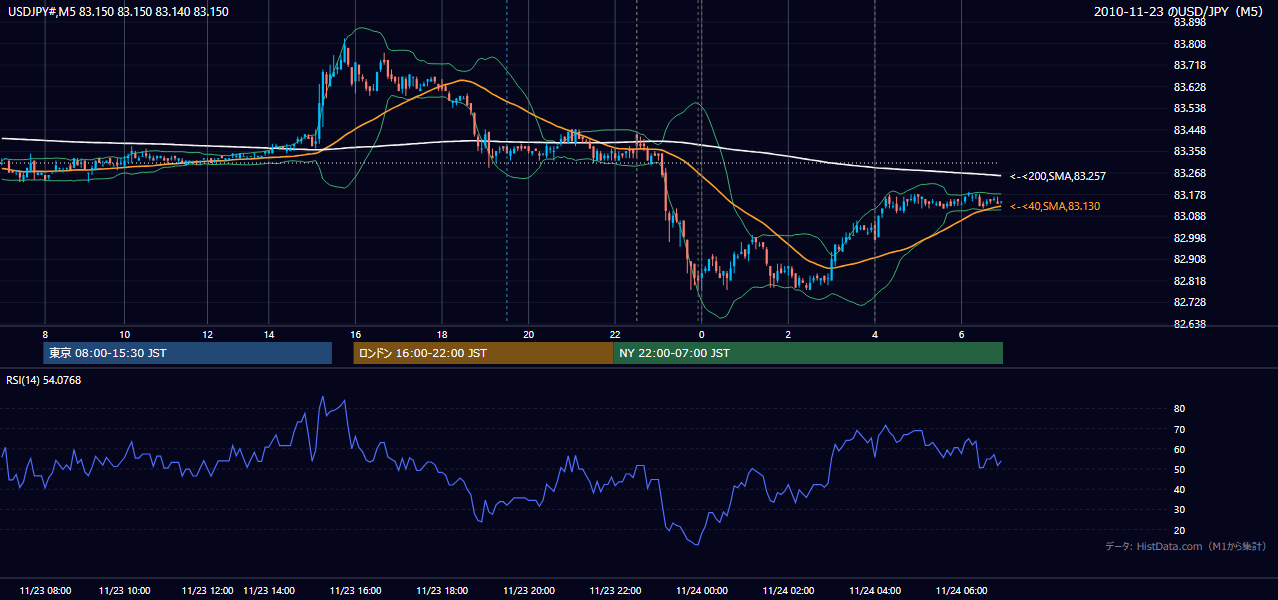Click the RSI(14) 54.0768 indicator label
This screenshot has width=1278, height=600.
coord(45,379)
